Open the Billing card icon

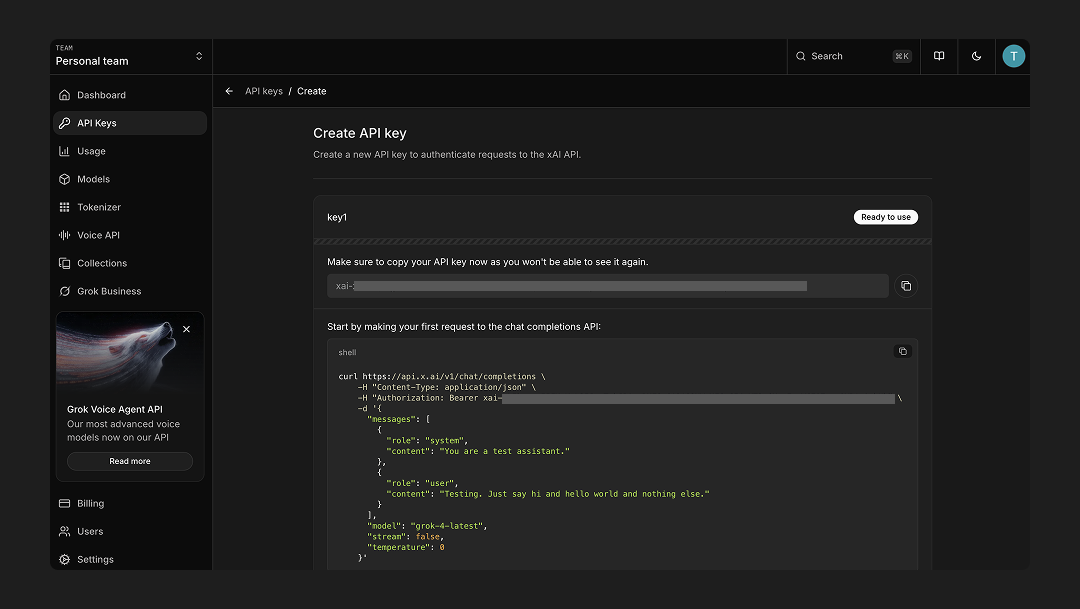[x=65, y=504]
